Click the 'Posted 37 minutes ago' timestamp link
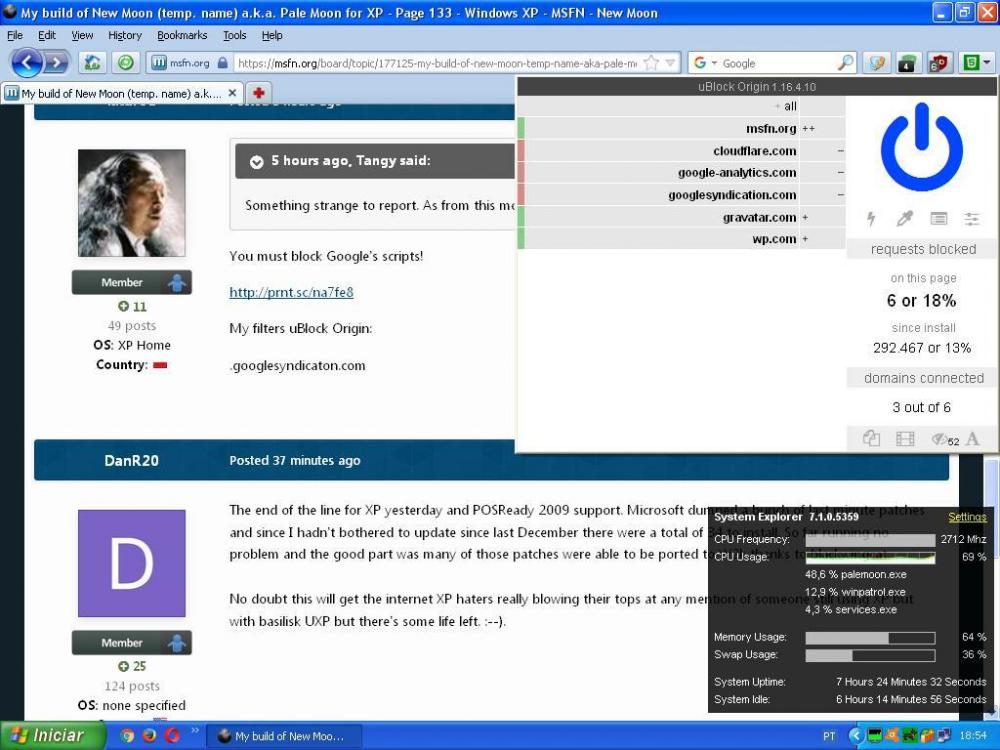The image size is (1000, 750). 295,460
